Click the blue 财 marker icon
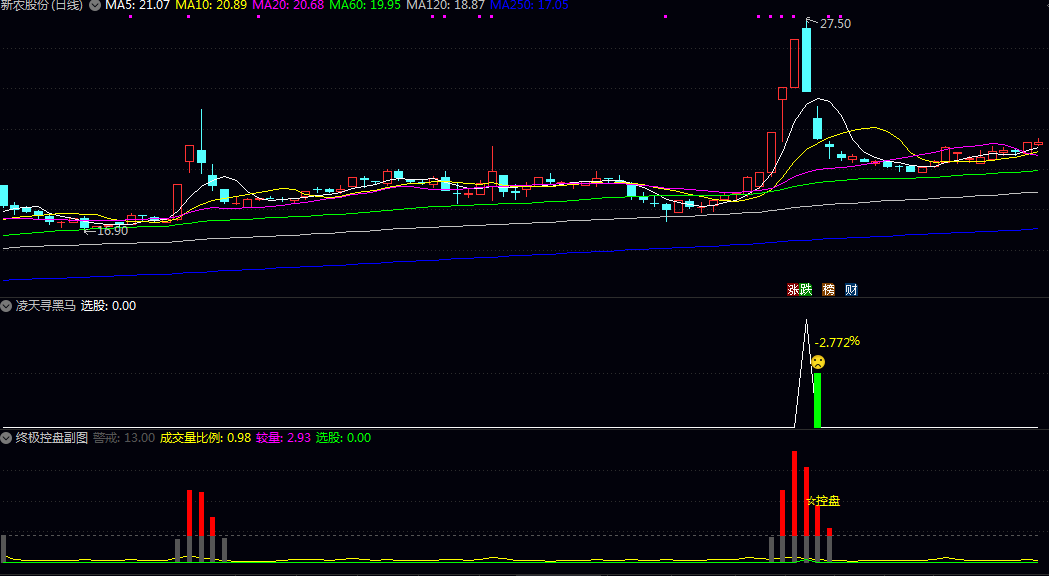The width and height of the screenshot is (1049, 576). tap(851, 290)
